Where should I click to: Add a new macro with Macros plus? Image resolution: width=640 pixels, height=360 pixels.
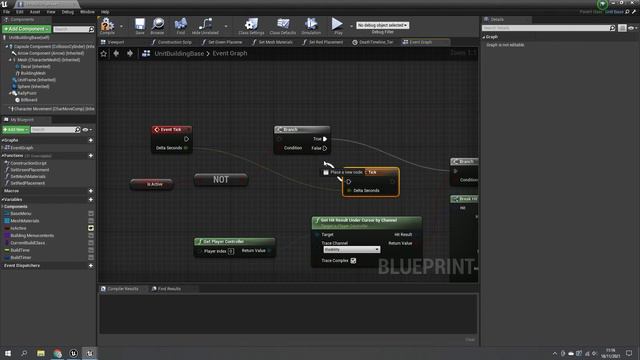[91, 191]
